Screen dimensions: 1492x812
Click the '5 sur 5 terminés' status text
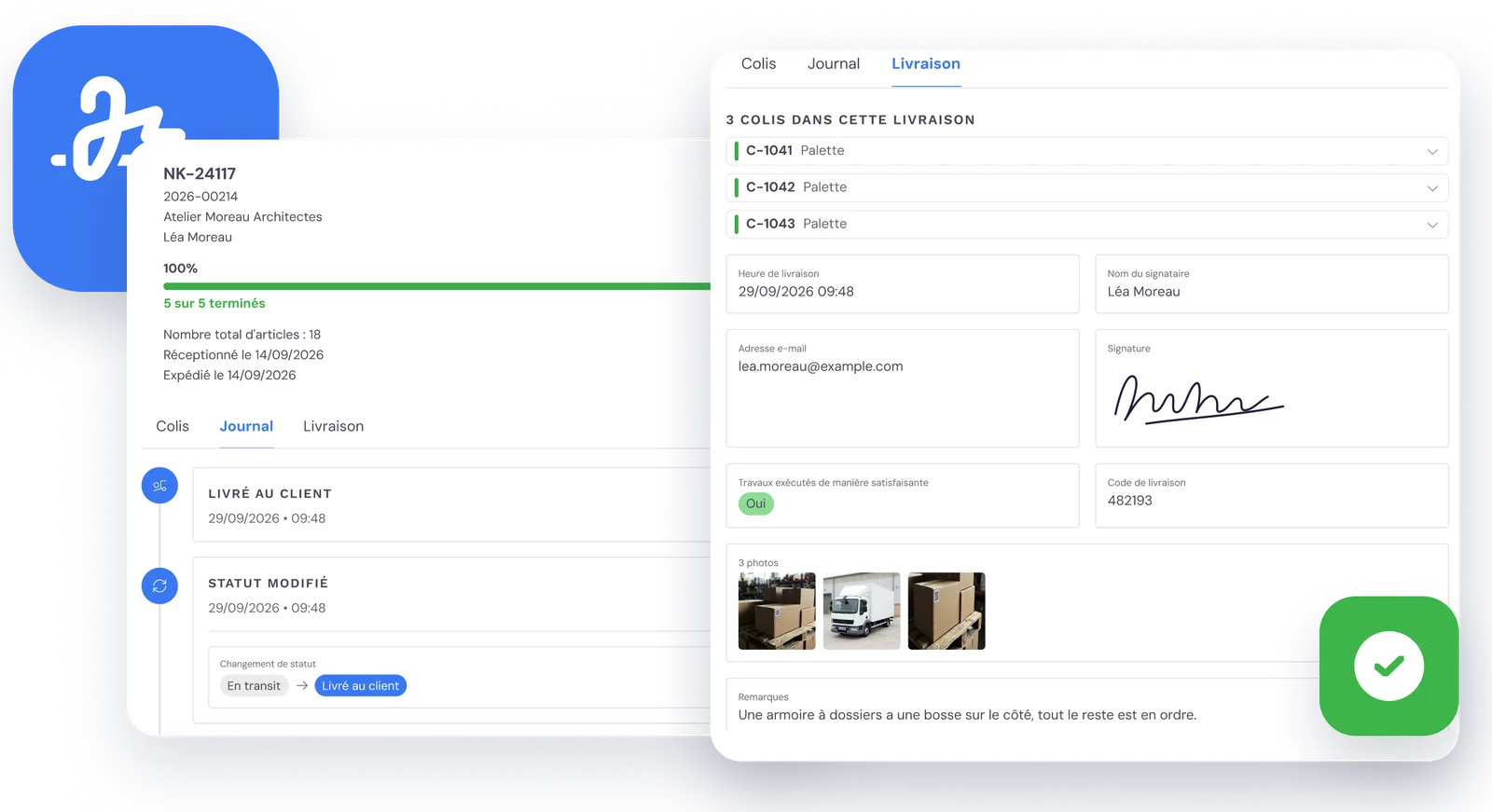(214, 303)
